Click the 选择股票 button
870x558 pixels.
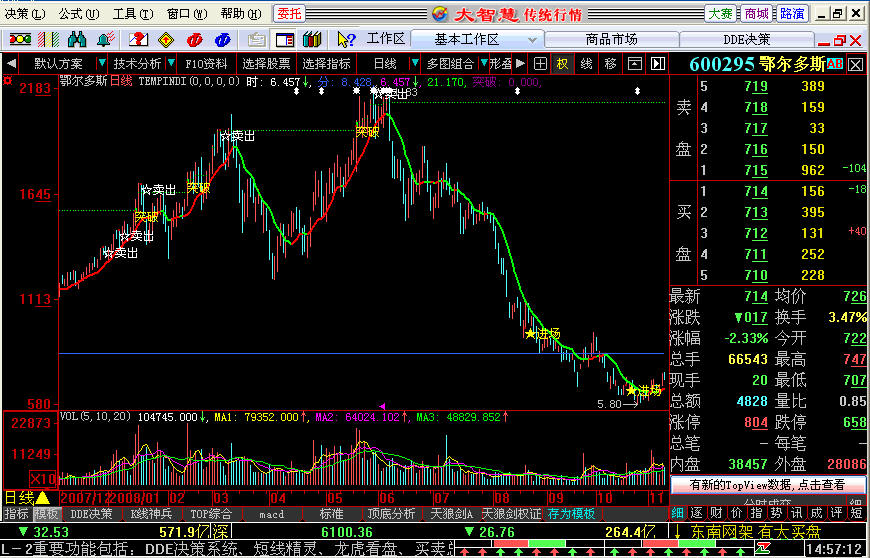point(266,64)
